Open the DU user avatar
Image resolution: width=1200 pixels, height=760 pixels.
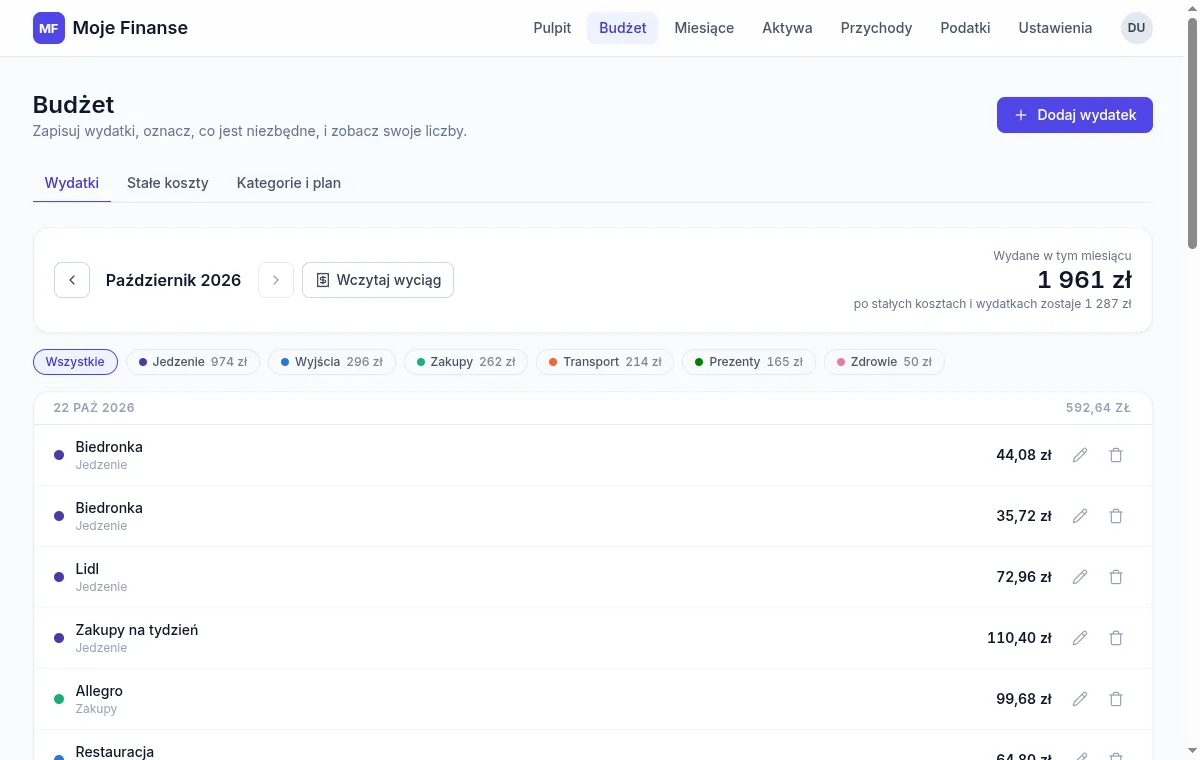(x=1137, y=28)
